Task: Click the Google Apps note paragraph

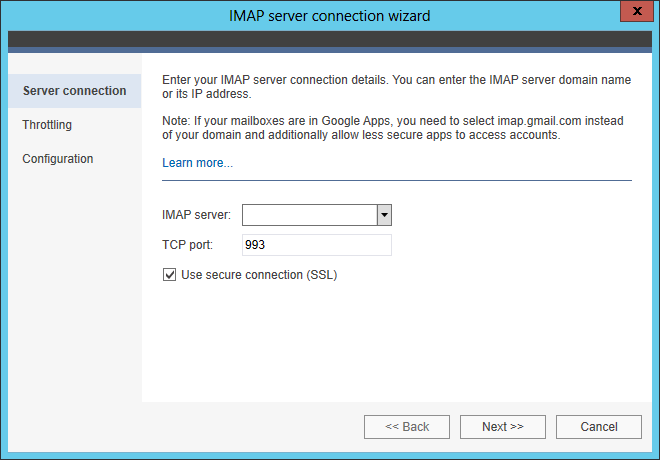Action: [393, 128]
